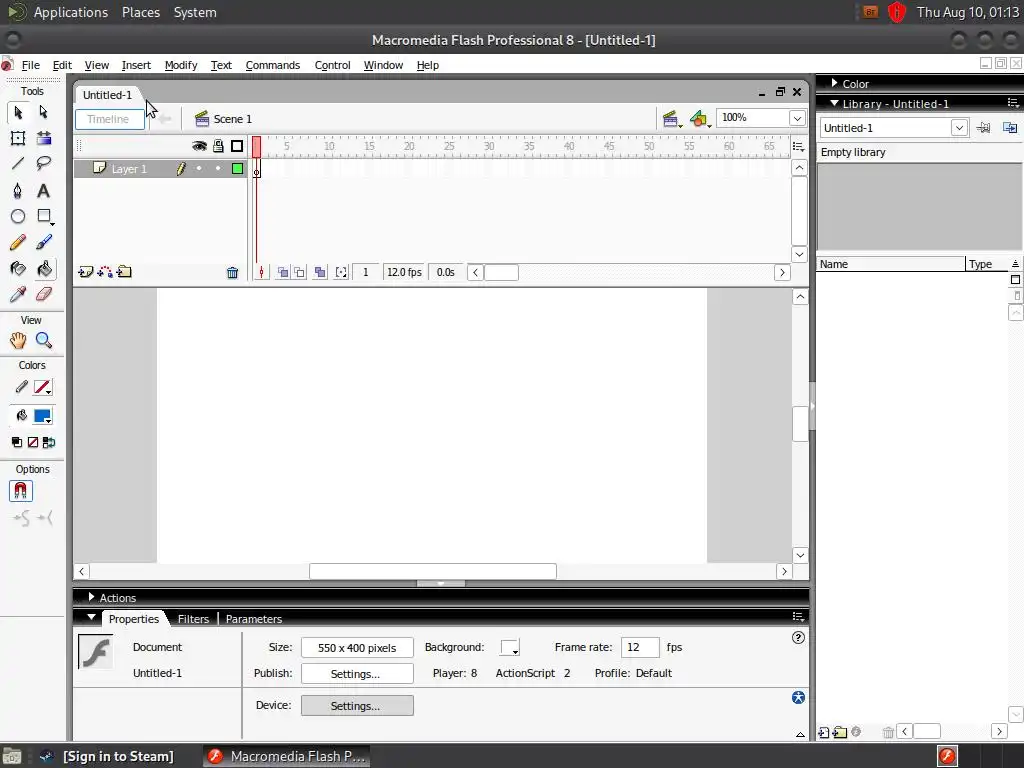Click the Onion Skin icon

click(x=283, y=272)
